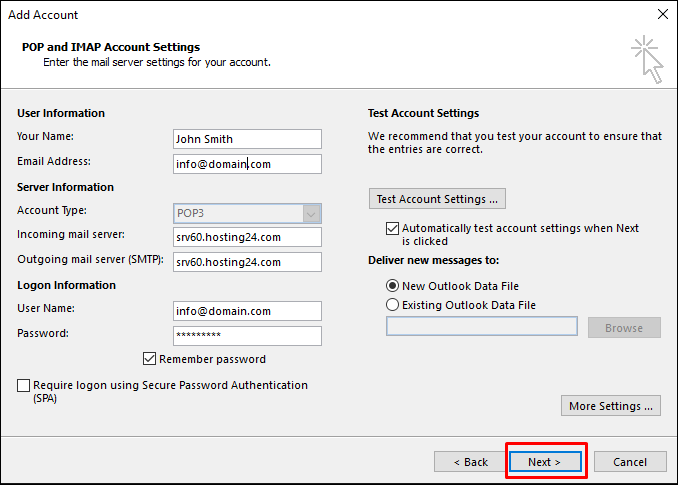Click the cursor wizard icon in header
Viewport: 678px width, 485px height.
[646, 60]
